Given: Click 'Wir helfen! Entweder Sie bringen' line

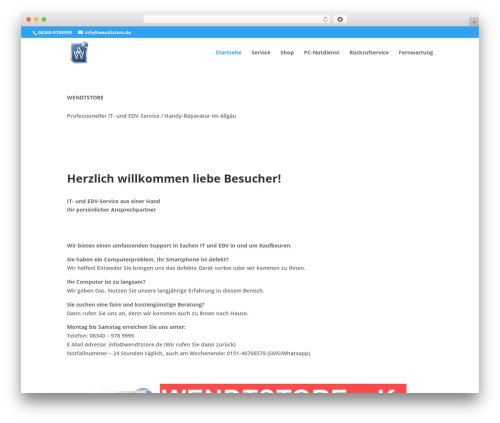Looking at the screenshot, I should point(186,268).
